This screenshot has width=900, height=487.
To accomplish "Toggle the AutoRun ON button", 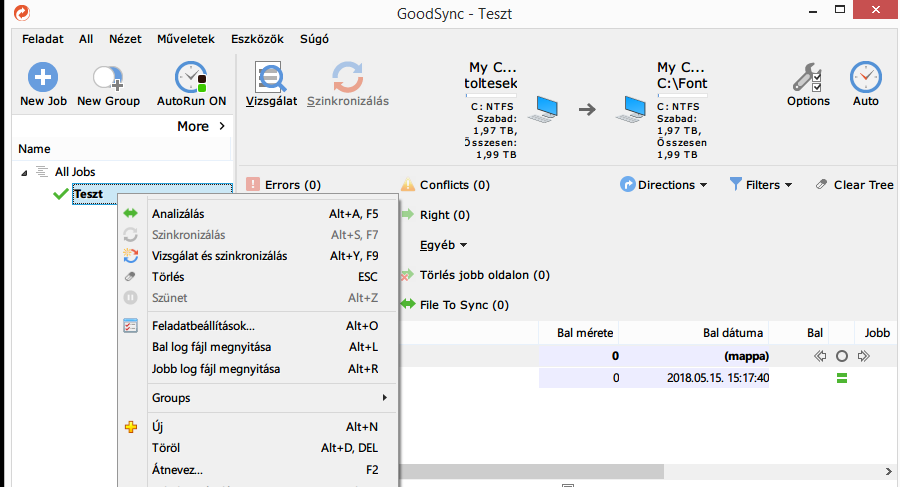I will (x=190, y=77).
